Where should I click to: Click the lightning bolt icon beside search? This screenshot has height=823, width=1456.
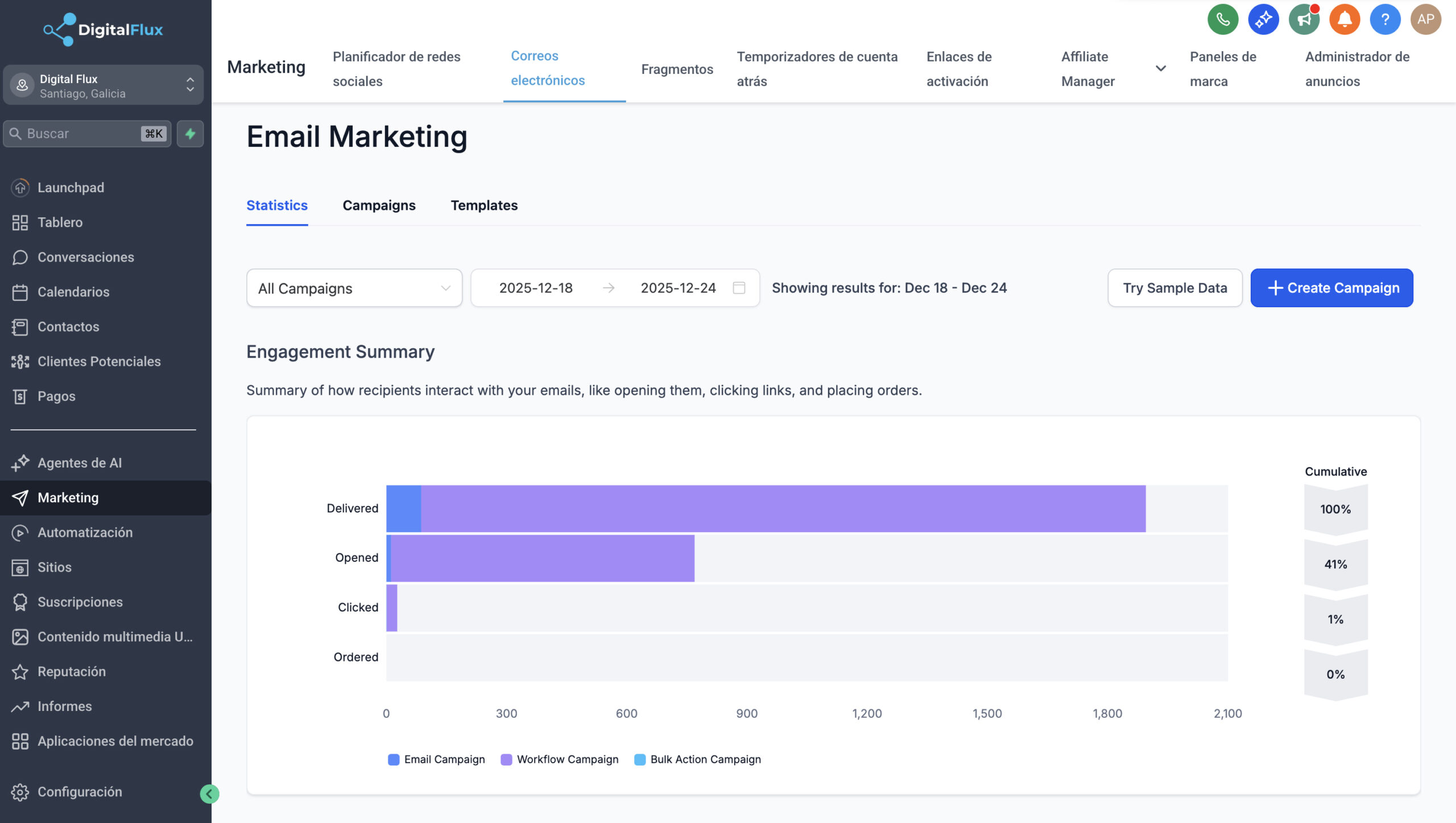click(x=190, y=133)
